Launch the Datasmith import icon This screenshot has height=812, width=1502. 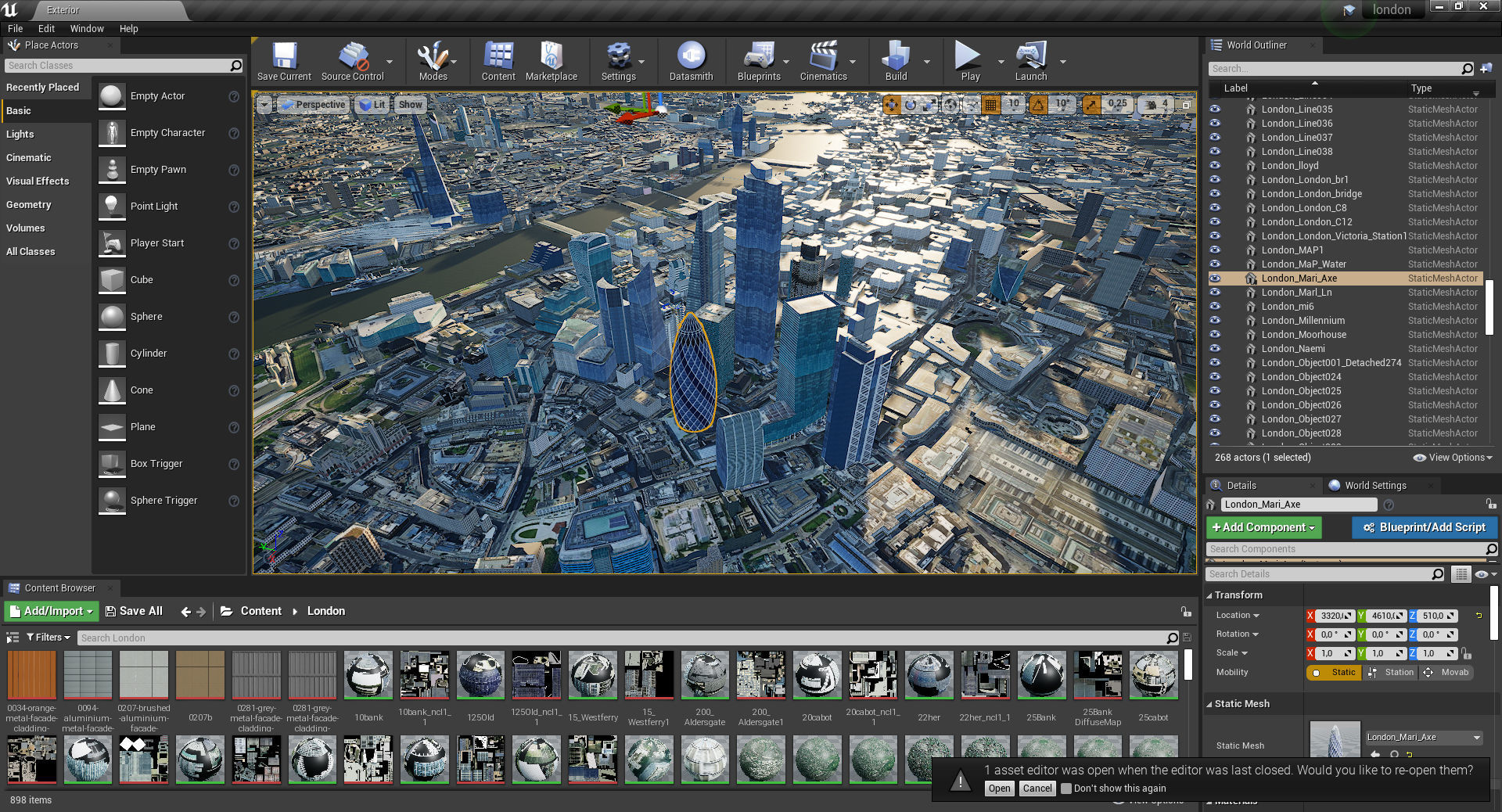point(691,56)
